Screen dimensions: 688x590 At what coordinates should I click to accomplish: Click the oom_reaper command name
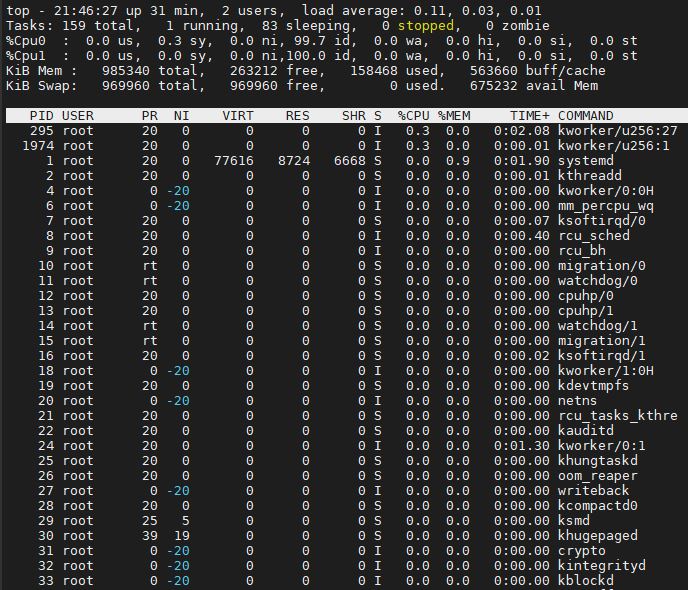[x=598, y=476]
